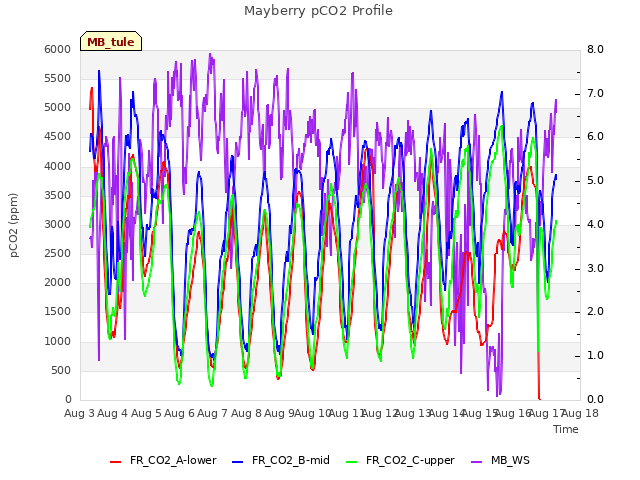
Task: Click the 1000 tick on left axis
Action: point(58,341)
